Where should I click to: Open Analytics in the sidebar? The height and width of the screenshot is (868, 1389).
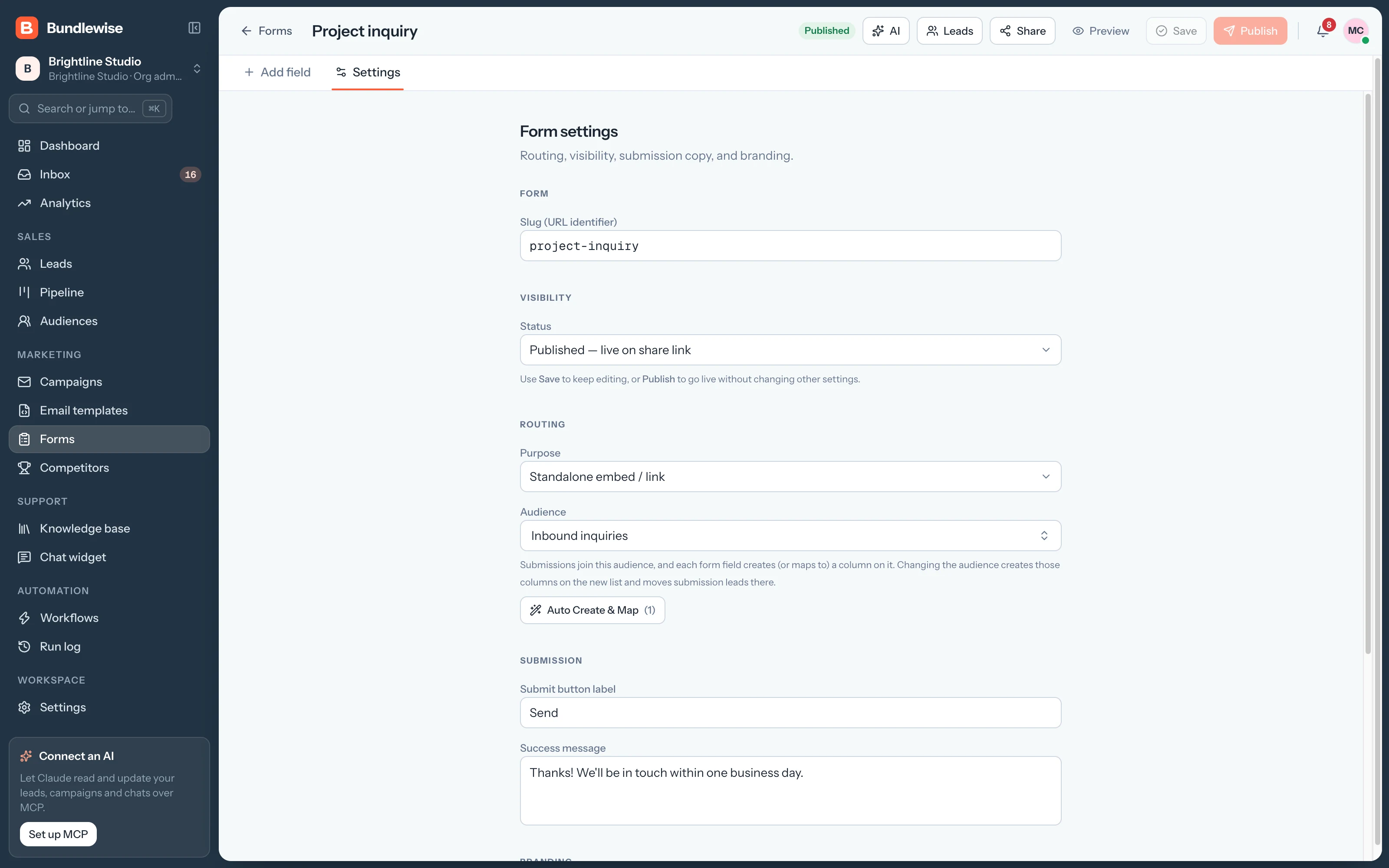pyautogui.click(x=109, y=203)
